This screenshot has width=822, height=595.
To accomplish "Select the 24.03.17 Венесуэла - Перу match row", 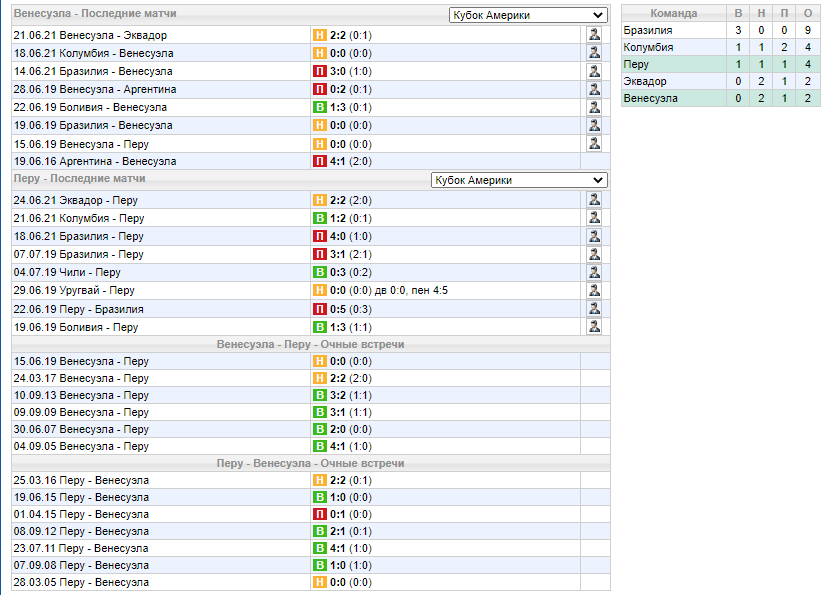I will coord(311,378).
